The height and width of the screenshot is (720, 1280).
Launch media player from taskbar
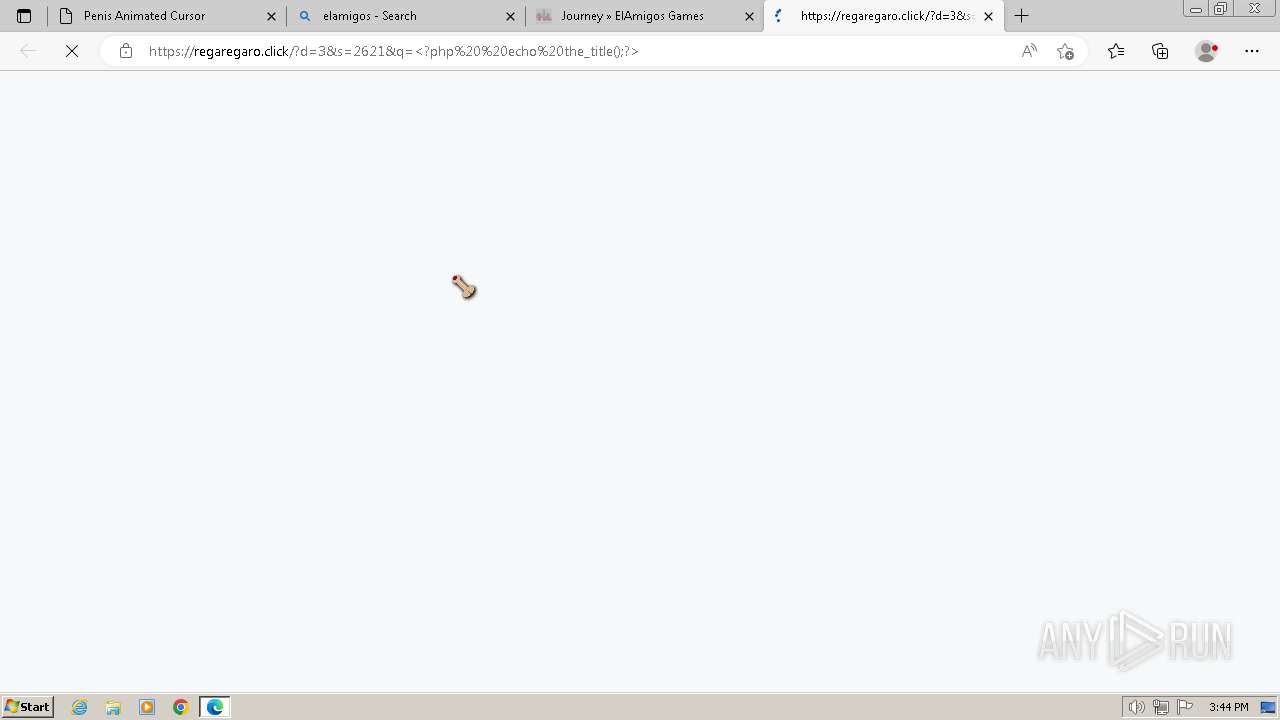[147, 707]
